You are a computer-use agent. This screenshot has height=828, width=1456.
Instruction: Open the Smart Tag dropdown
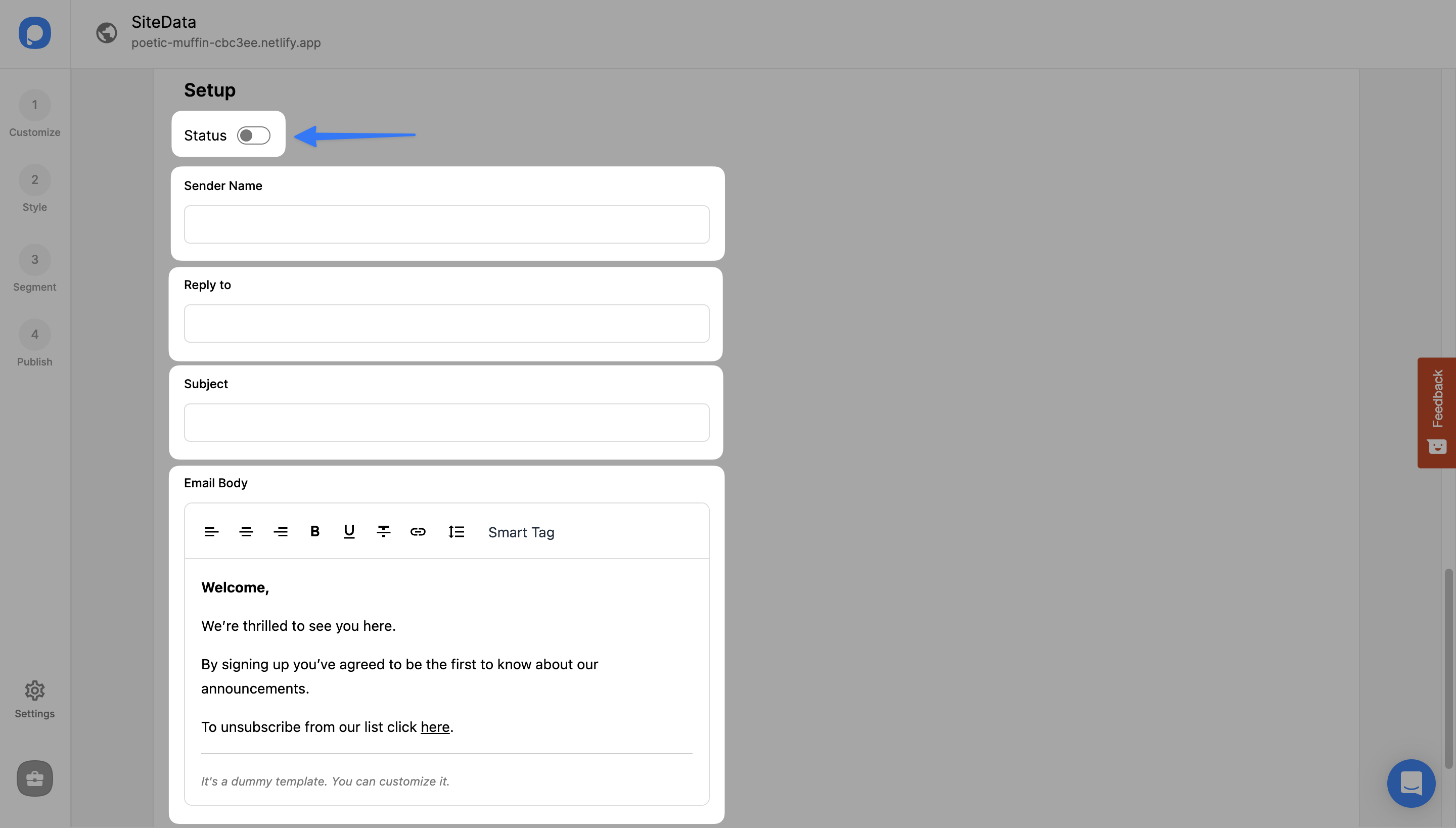tap(521, 532)
